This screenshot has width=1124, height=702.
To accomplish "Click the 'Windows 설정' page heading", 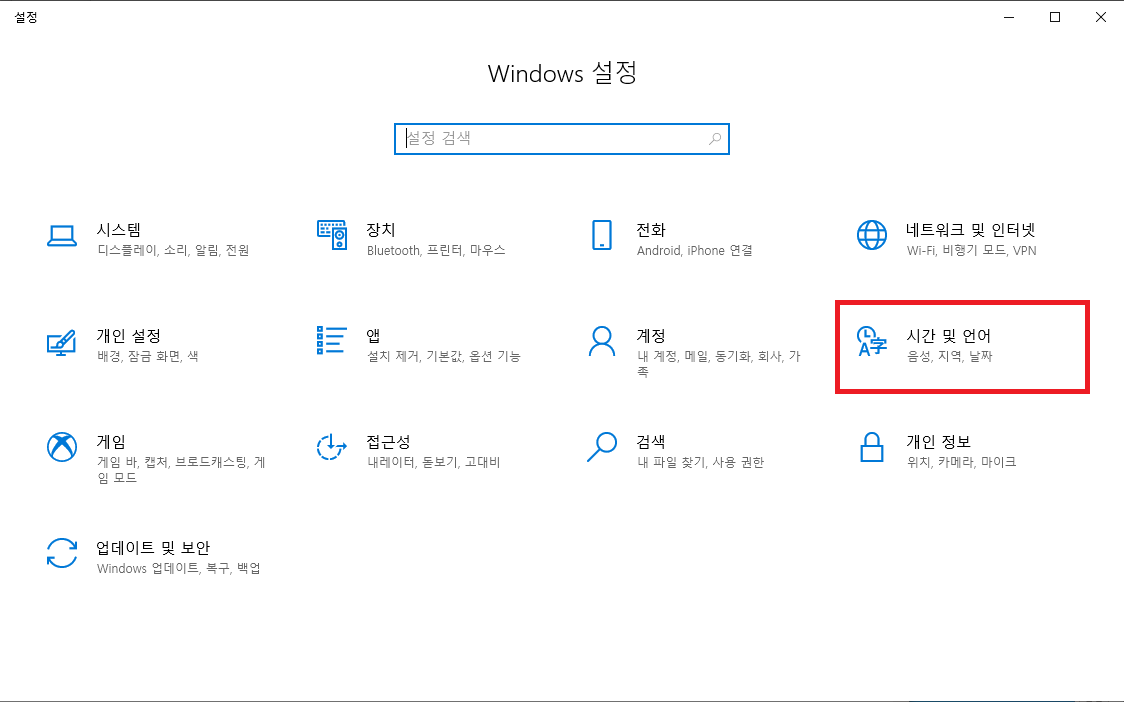I will 562,73.
